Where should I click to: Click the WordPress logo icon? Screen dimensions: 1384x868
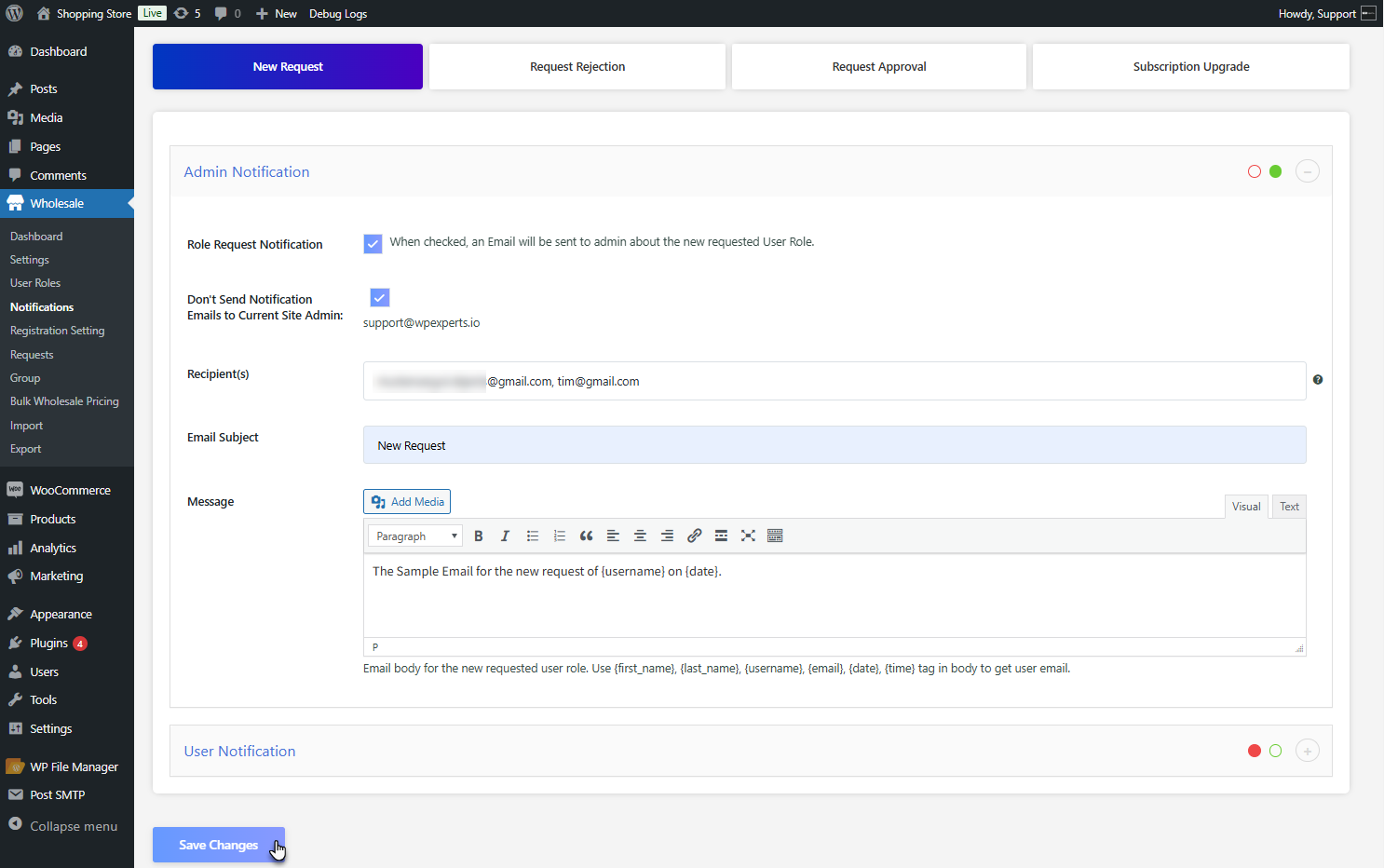tap(15, 13)
